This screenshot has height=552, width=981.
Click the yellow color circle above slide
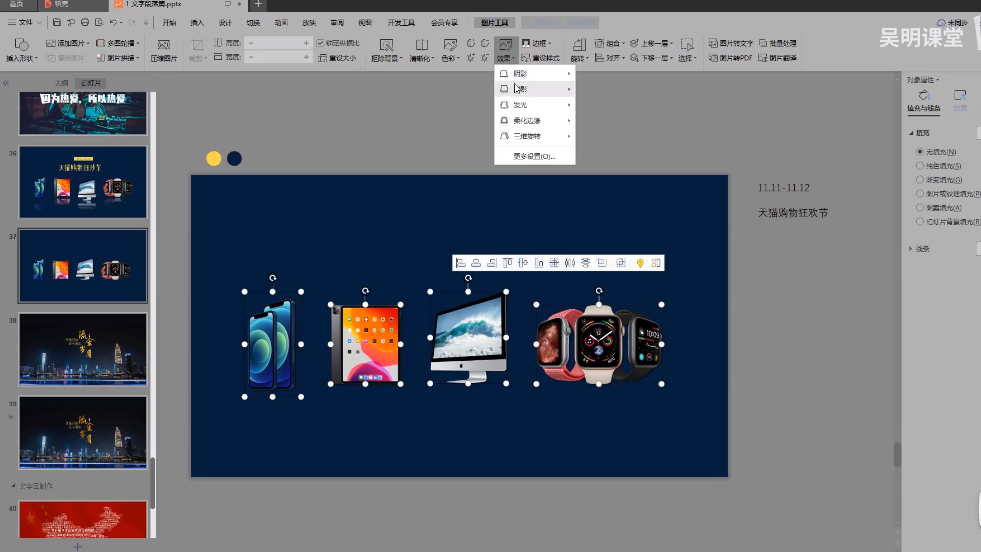pyautogui.click(x=214, y=158)
